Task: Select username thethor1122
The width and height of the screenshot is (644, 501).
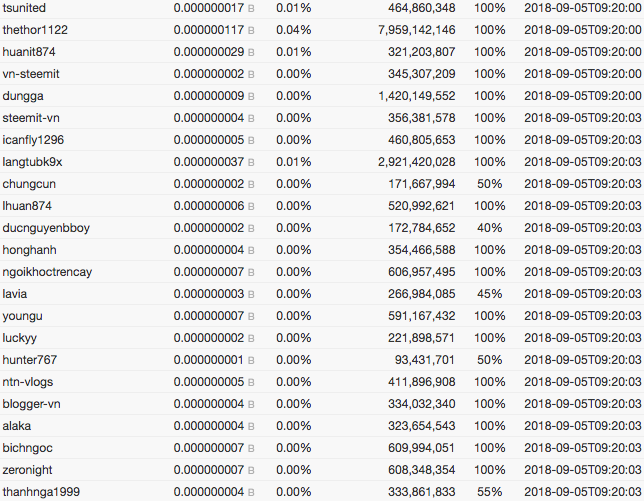Action: pos(35,30)
